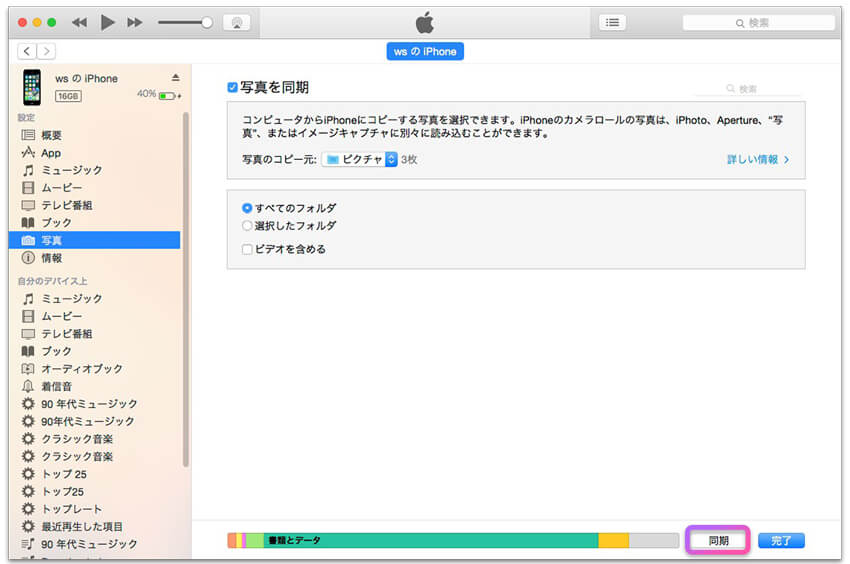Image resolution: width=850 pixels, height=564 pixels.
Task: Select 'トップ 25' playlist
Action: pos(94,474)
